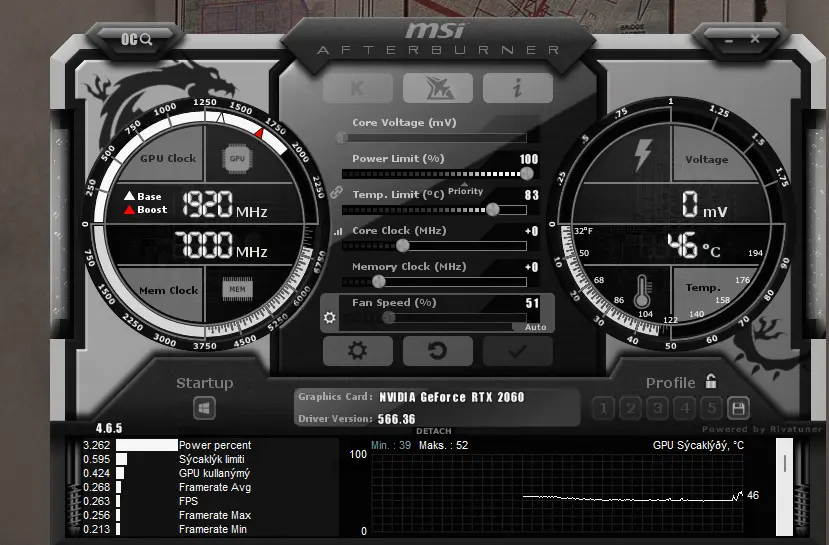Click the MEM chip icon in the gauge
This screenshot has height=545, width=829.
(237, 289)
